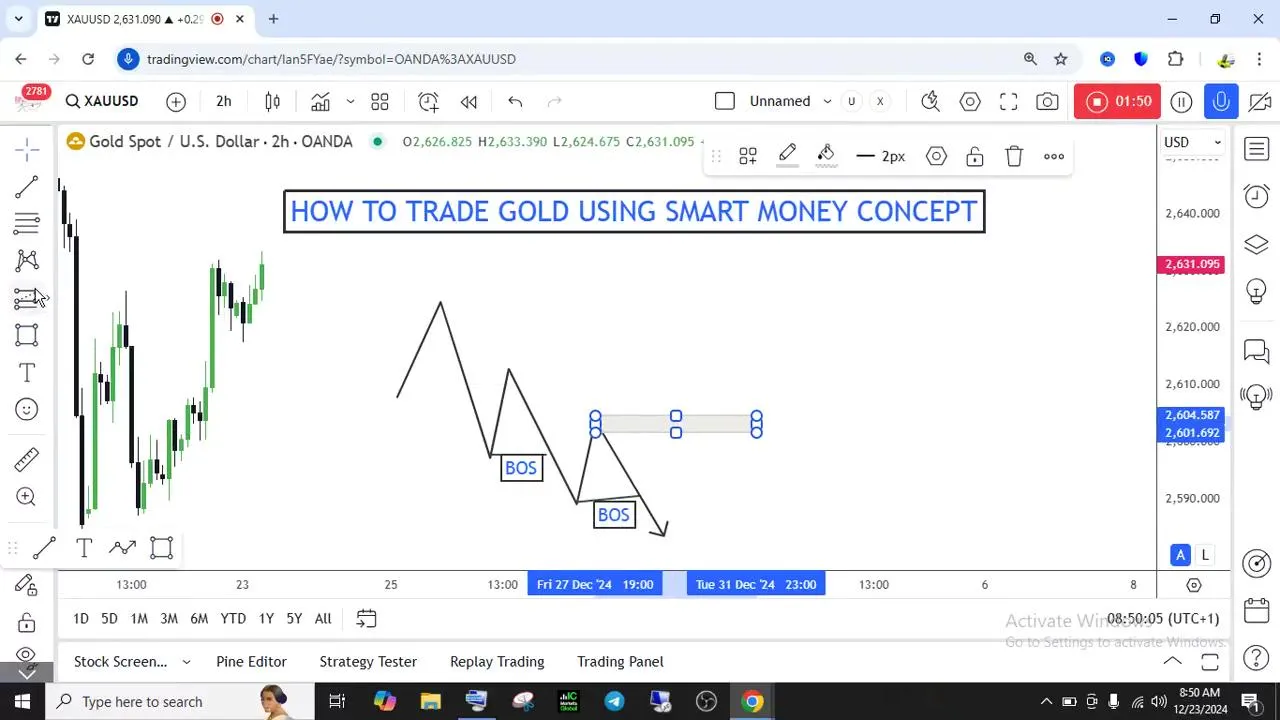1280x720 pixels.
Task: Create an alert with the alarm clock icon
Action: coord(428,101)
